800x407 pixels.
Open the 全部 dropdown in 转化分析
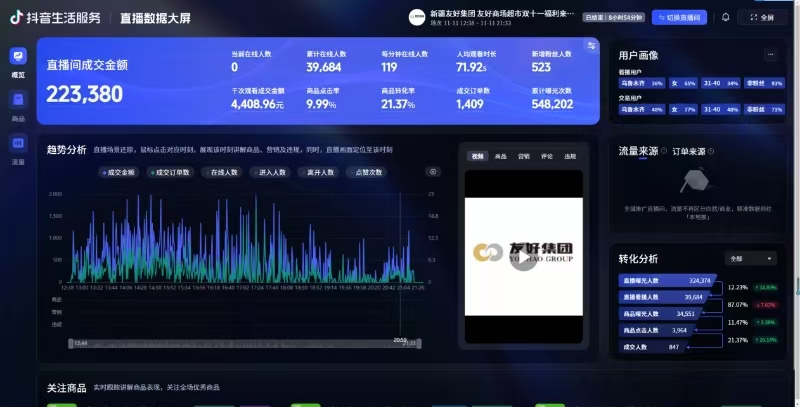pos(751,259)
